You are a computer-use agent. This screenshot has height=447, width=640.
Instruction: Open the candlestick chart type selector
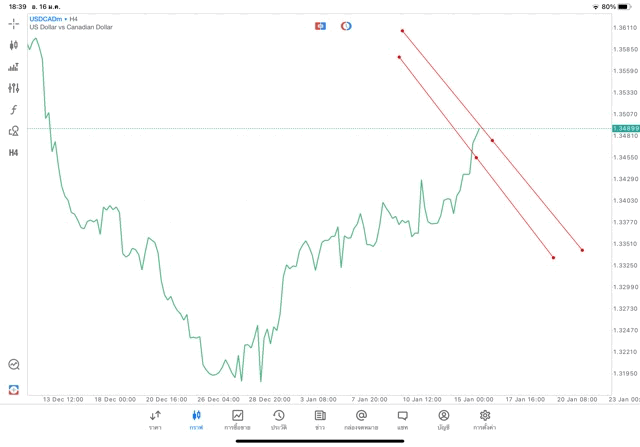pyautogui.click(x=13, y=45)
